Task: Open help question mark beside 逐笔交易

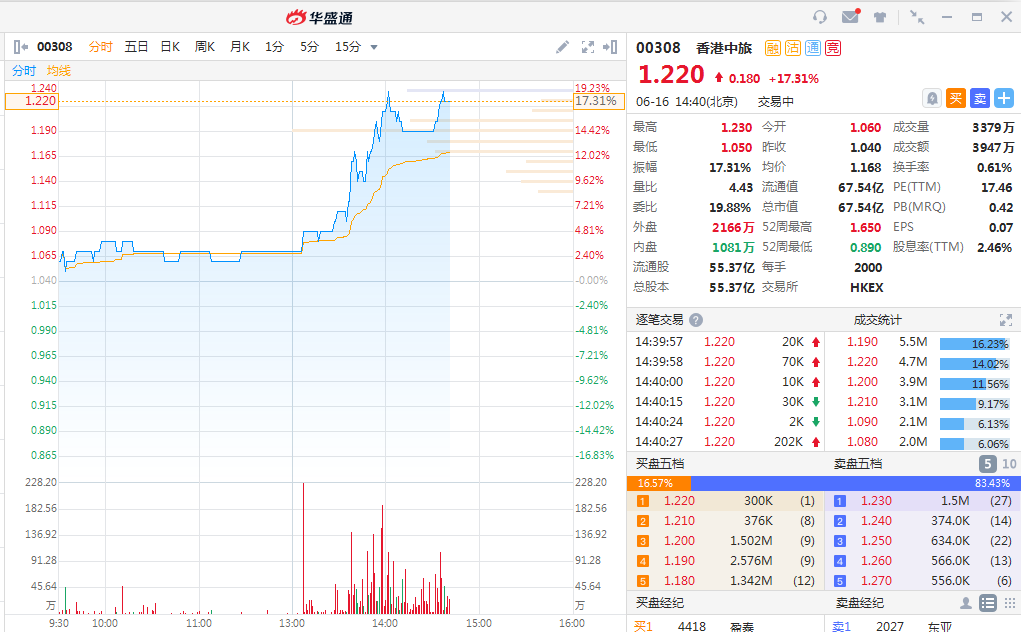Action: click(x=695, y=320)
